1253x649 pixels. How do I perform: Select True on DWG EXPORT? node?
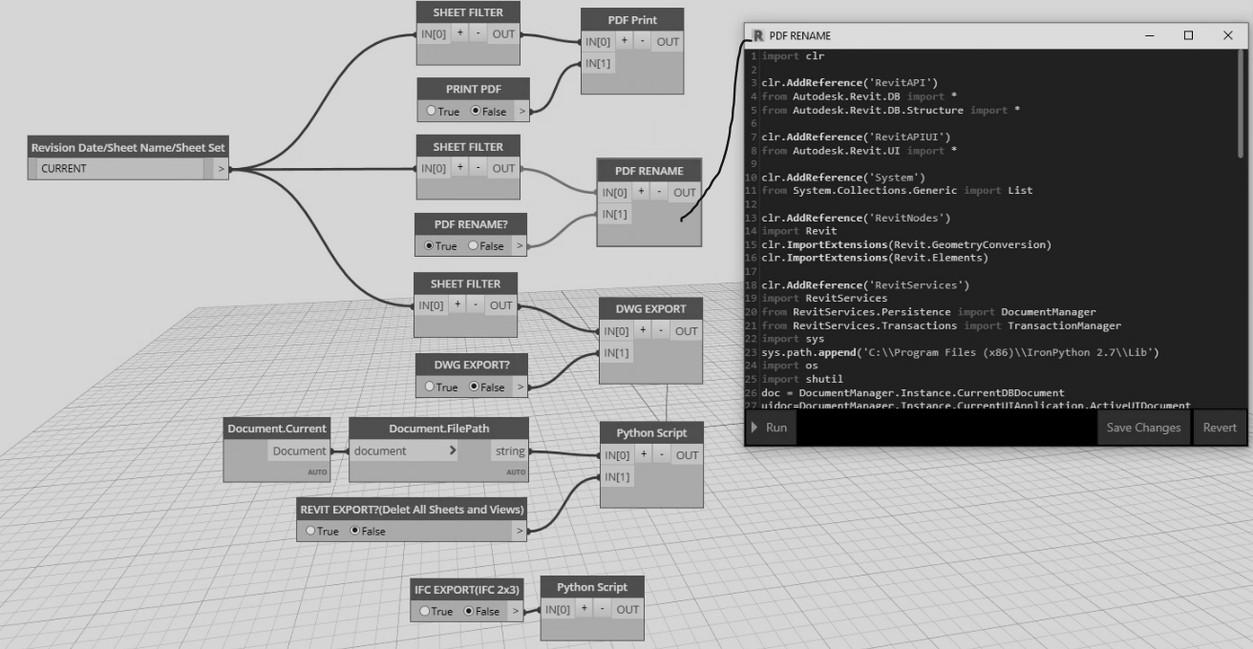point(429,386)
